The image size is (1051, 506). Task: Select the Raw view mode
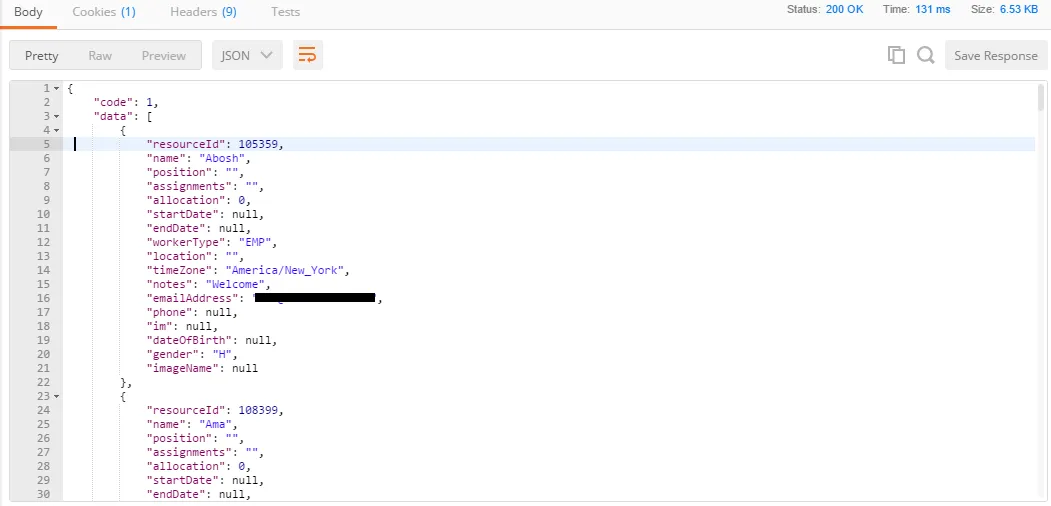click(x=100, y=56)
